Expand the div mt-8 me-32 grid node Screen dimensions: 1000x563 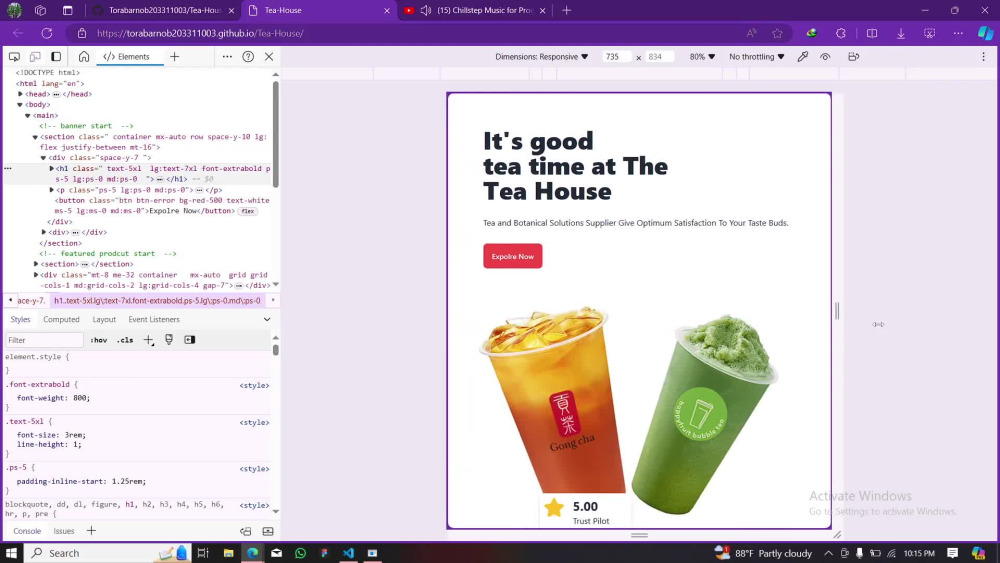point(36,275)
